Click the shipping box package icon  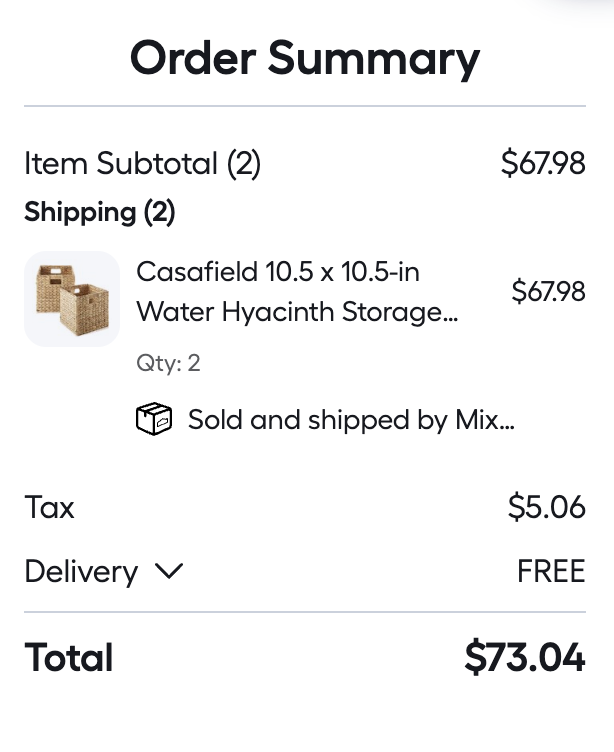(154, 419)
